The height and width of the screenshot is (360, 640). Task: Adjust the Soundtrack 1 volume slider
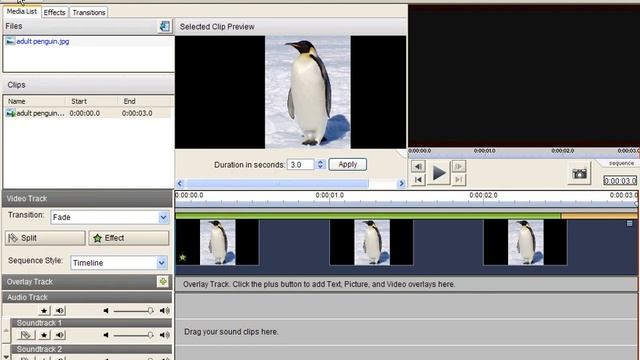tap(133, 335)
